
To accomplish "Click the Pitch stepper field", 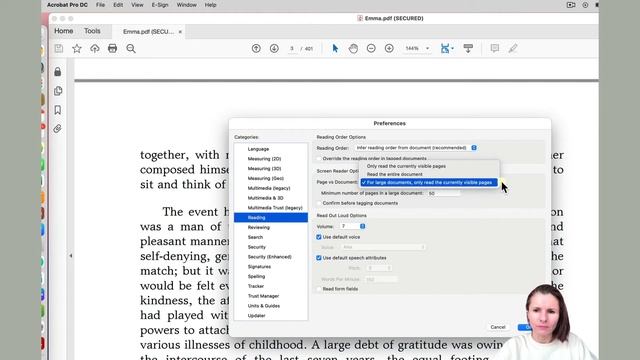I will [379, 268].
